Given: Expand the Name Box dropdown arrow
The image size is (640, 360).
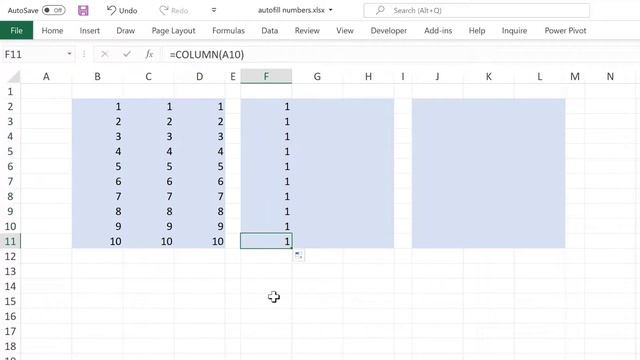Looking at the screenshot, I should (69, 54).
